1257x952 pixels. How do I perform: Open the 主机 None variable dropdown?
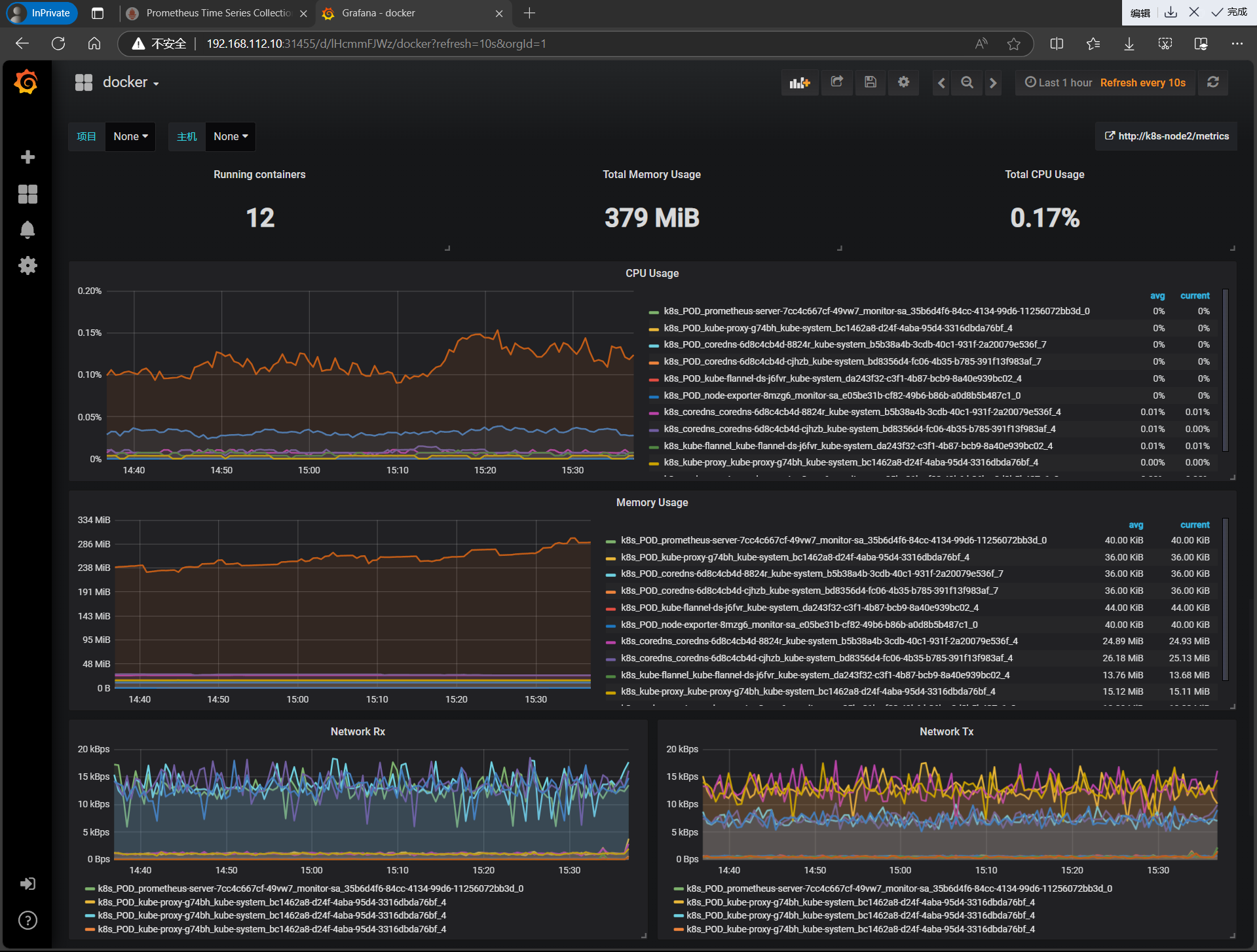click(x=230, y=137)
